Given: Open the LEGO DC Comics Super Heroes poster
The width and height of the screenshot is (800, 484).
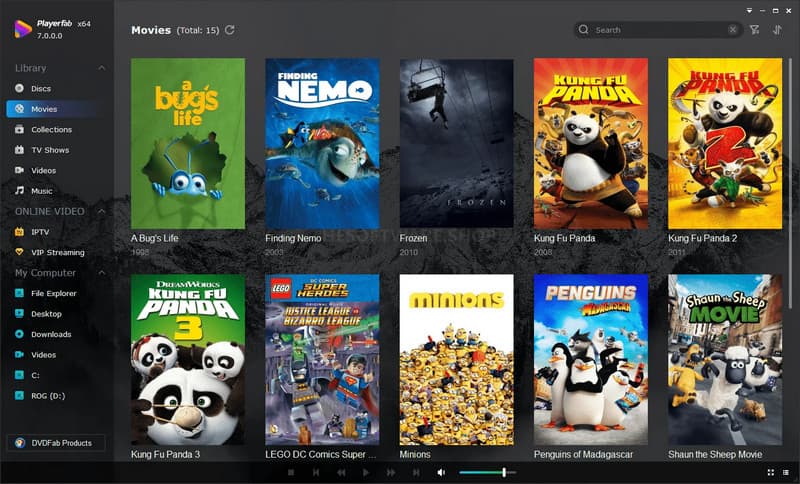Looking at the screenshot, I should coord(322,360).
